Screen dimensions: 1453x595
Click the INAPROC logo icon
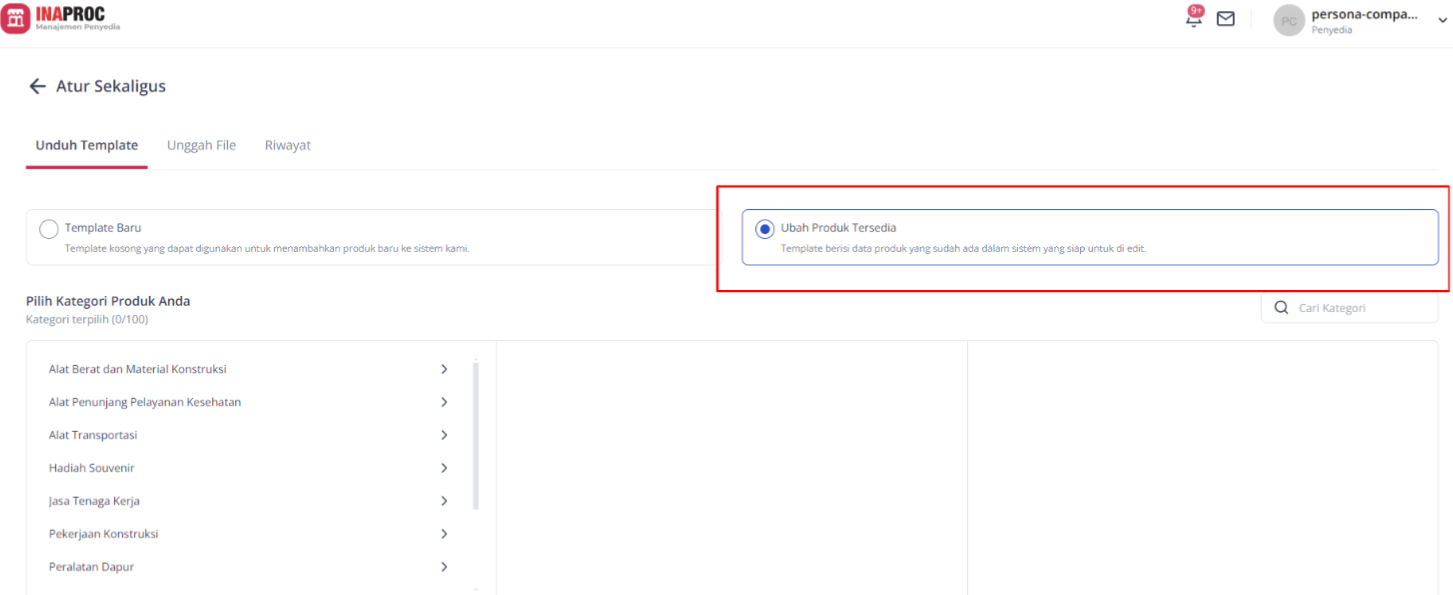[x=15, y=18]
